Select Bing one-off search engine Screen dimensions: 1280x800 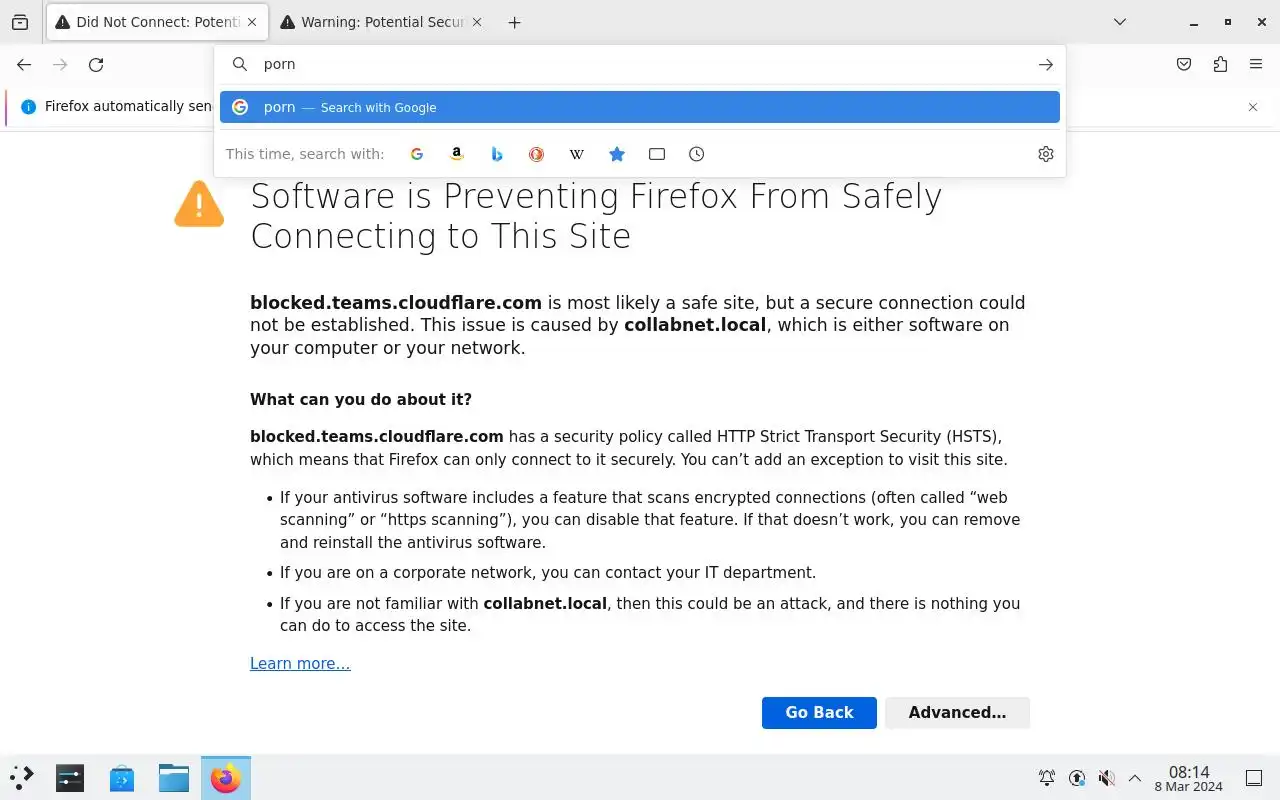pyautogui.click(x=497, y=154)
